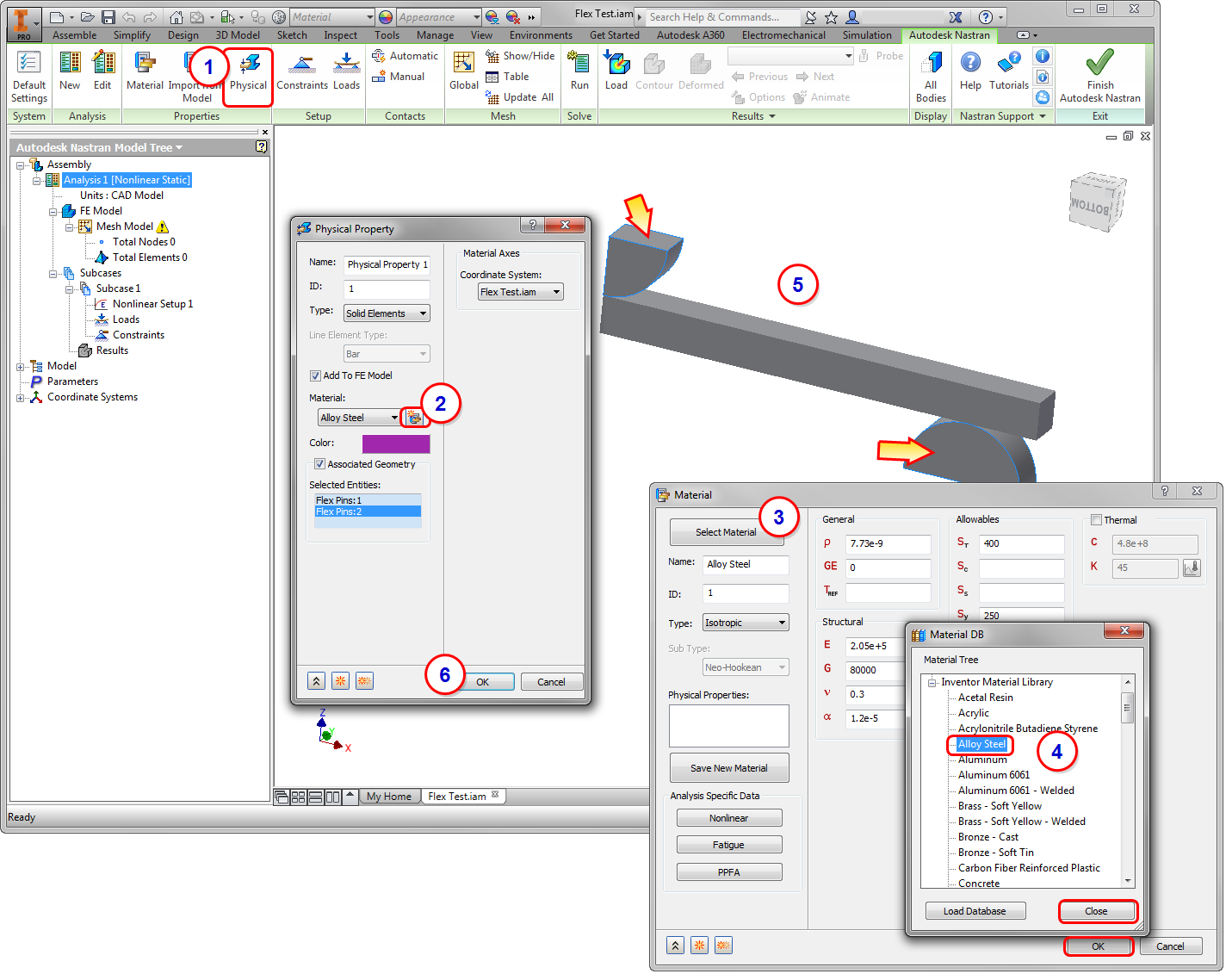Image resolution: width=1232 pixels, height=980 pixels.
Task: Click Load Database in Material DB
Action: (x=975, y=911)
